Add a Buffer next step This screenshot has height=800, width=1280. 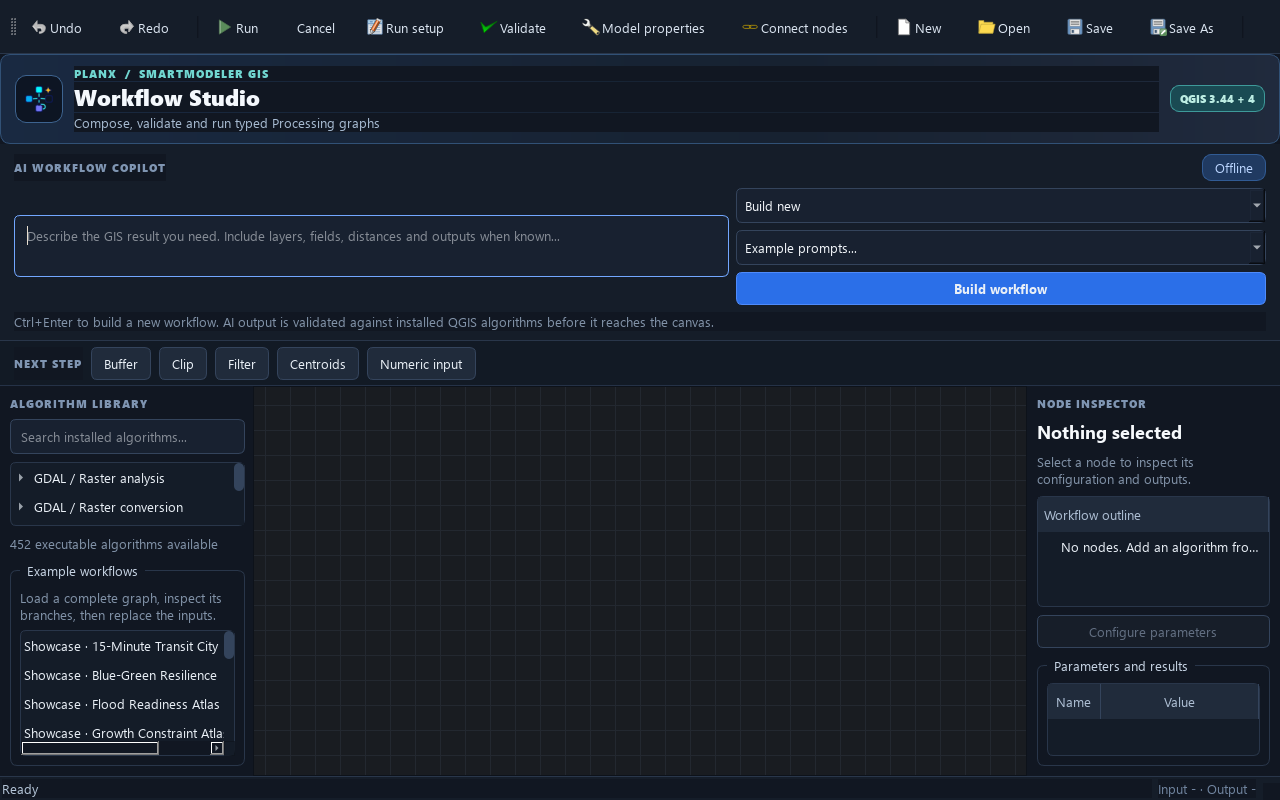(x=121, y=364)
